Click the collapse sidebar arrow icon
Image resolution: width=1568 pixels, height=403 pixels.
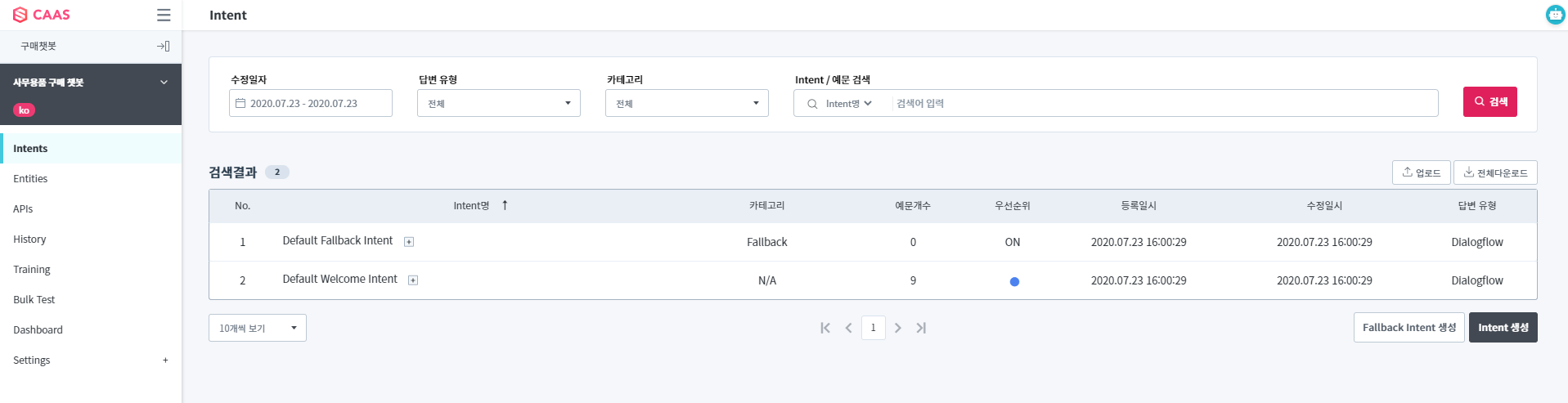tap(164, 47)
